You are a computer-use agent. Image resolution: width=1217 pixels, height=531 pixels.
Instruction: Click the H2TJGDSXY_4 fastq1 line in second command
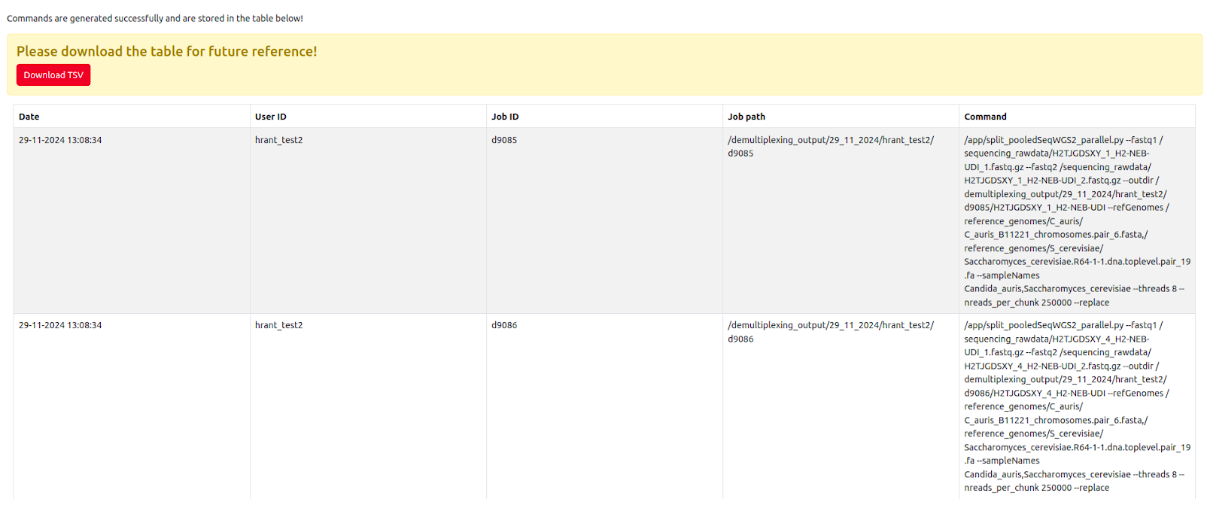tap(1056, 339)
